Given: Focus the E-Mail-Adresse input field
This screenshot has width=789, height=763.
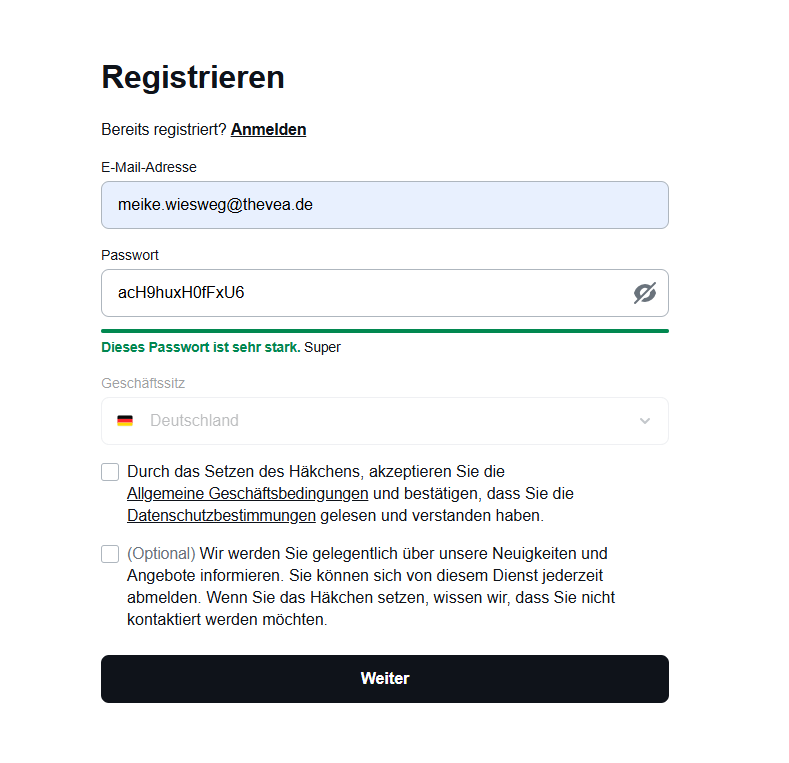Looking at the screenshot, I should 385,205.
